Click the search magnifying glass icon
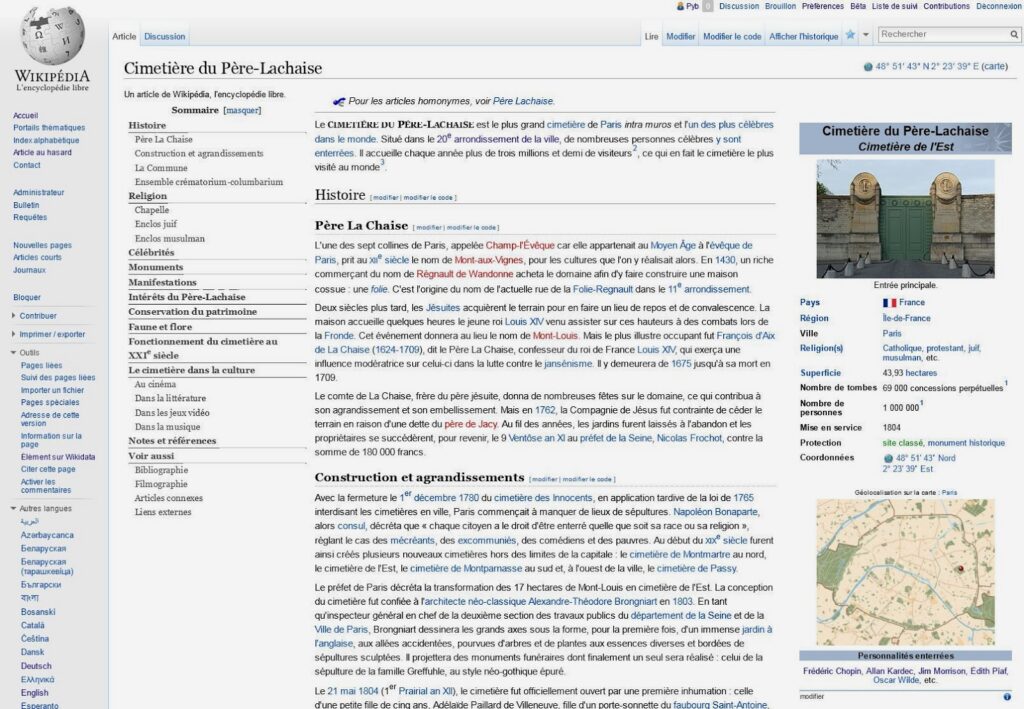 point(1013,35)
